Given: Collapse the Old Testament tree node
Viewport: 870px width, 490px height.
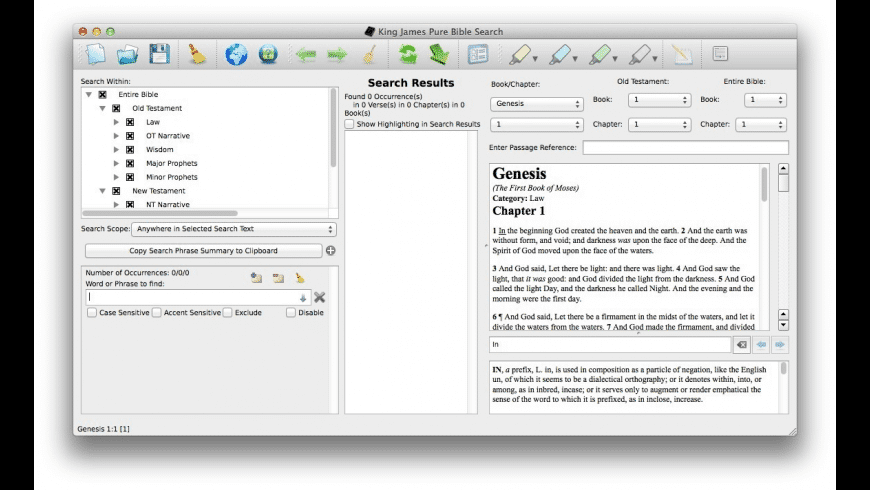Looking at the screenshot, I should coord(103,108).
